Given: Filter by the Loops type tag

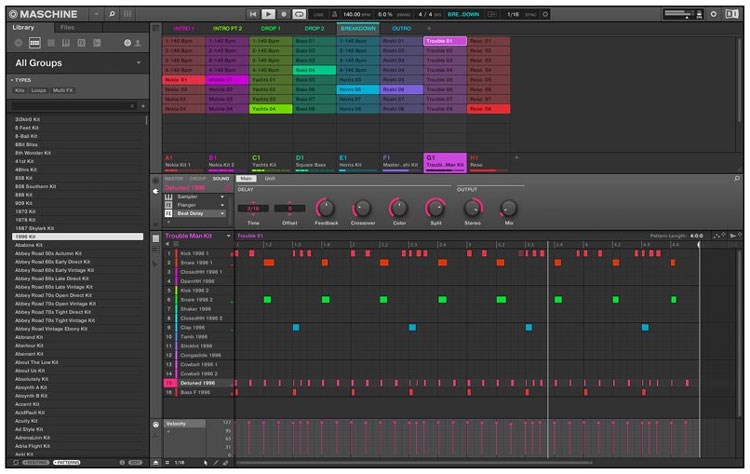Looking at the screenshot, I should (38, 90).
